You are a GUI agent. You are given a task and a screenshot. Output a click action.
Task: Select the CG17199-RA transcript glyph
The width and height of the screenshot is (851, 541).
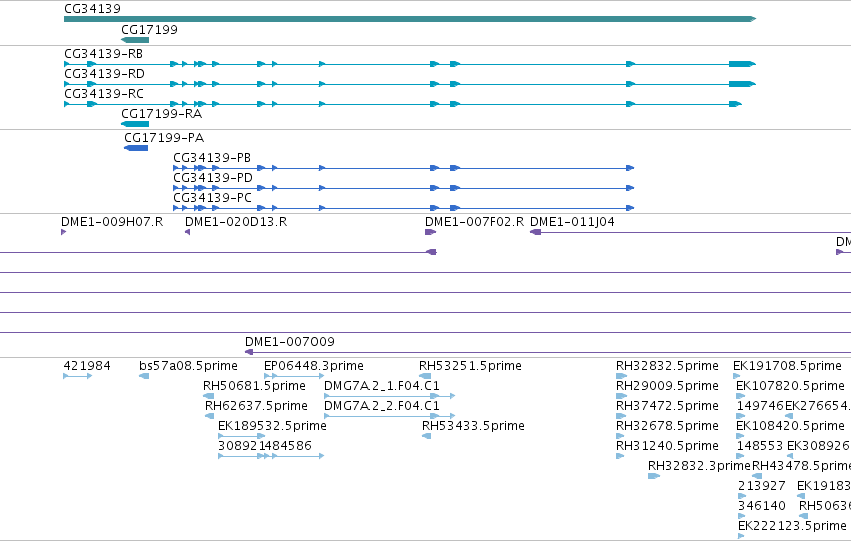coord(135,124)
